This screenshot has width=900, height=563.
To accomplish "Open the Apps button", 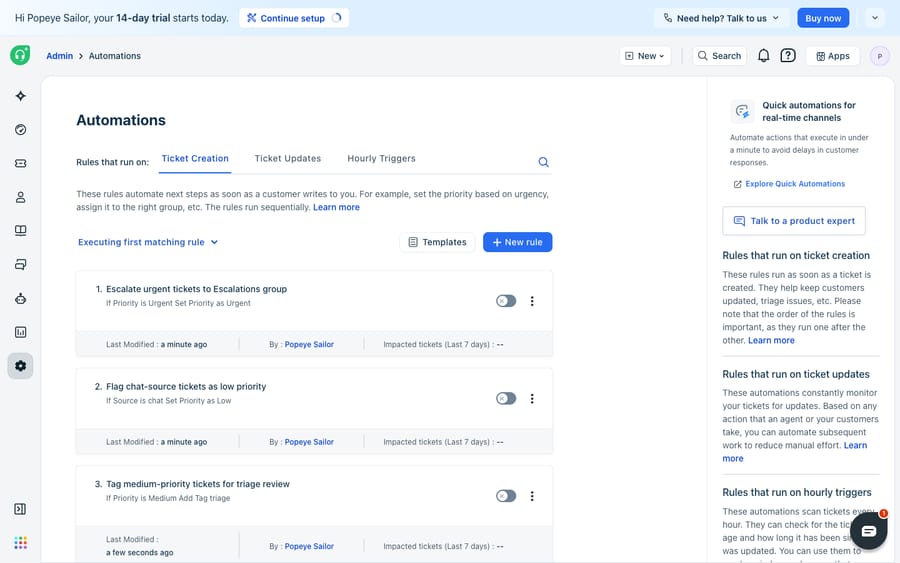I will click(832, 56).
